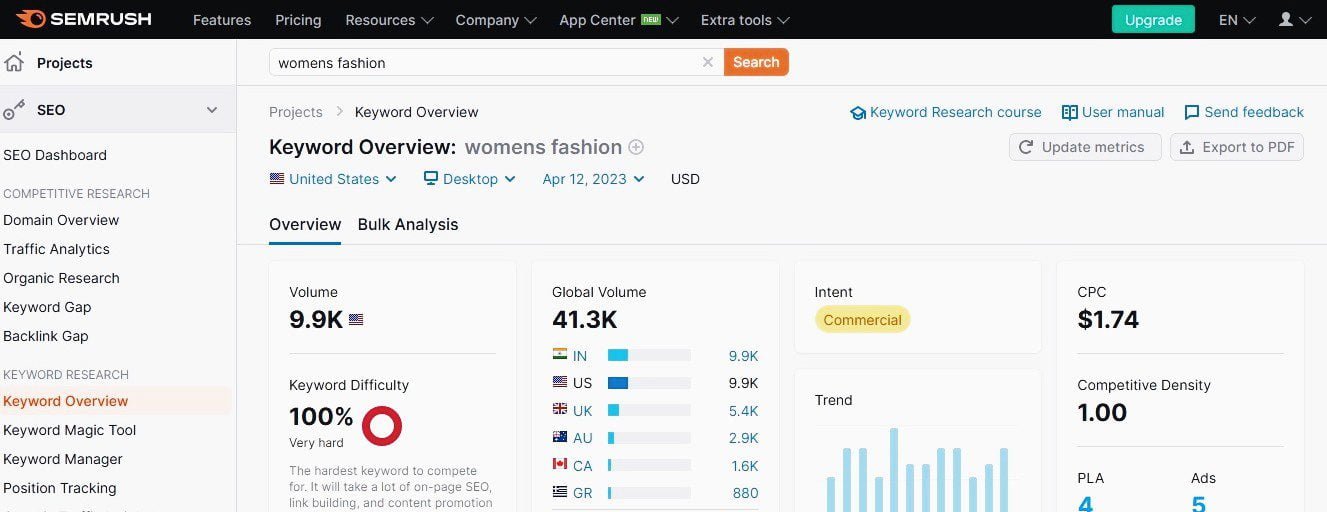
Task: Click the AU country link
Action: (583, 438)
